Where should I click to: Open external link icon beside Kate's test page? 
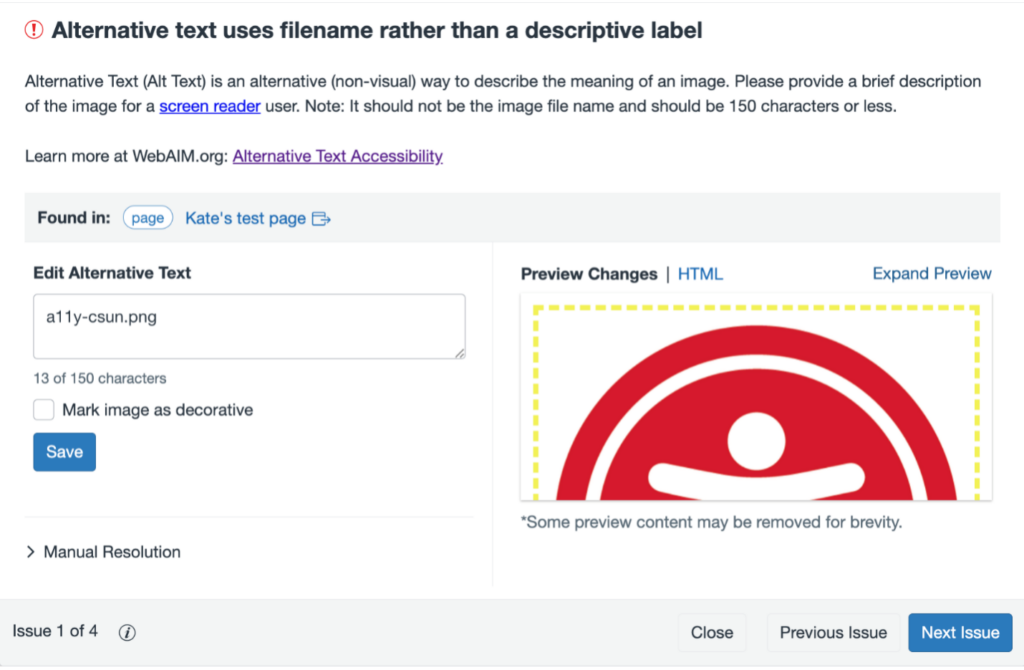coord(321,219)
